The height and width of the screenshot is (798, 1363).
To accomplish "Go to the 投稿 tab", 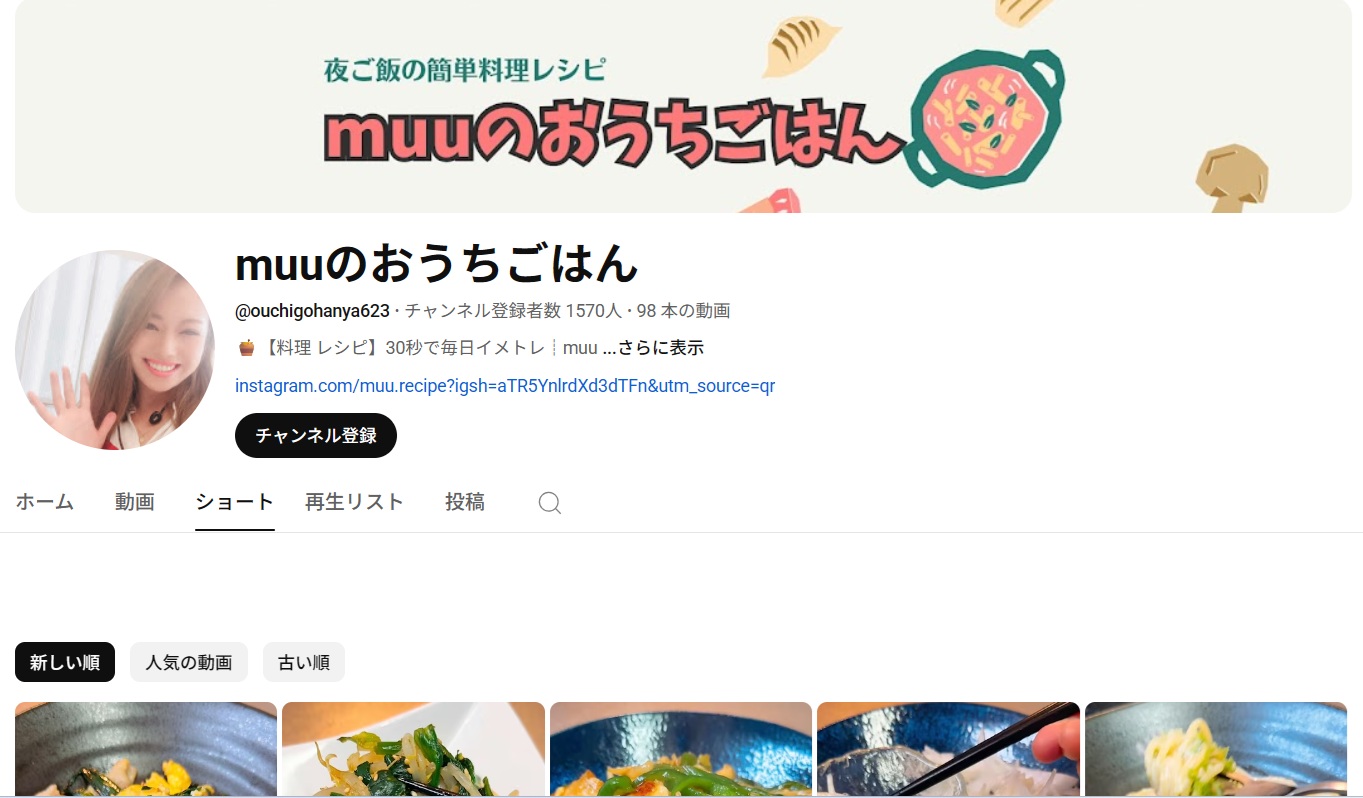I will [465, 502].
